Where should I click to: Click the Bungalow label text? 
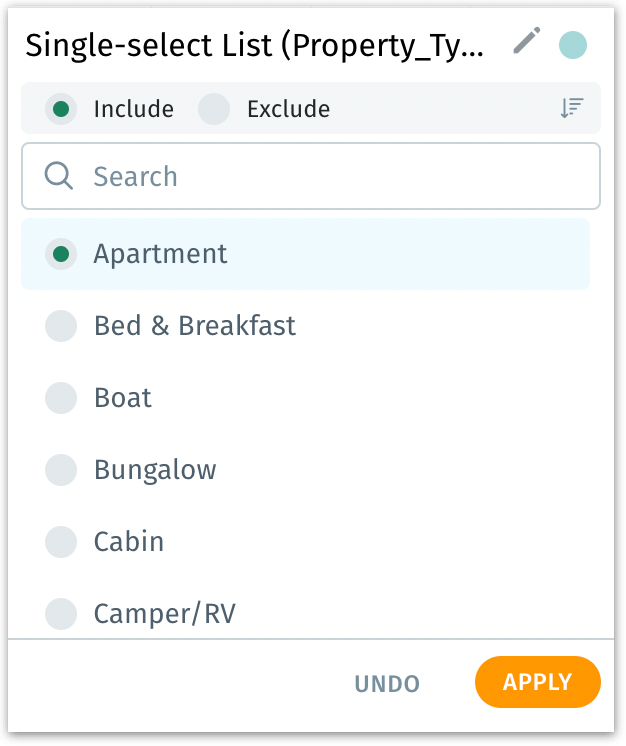click(x=155, y=470)
